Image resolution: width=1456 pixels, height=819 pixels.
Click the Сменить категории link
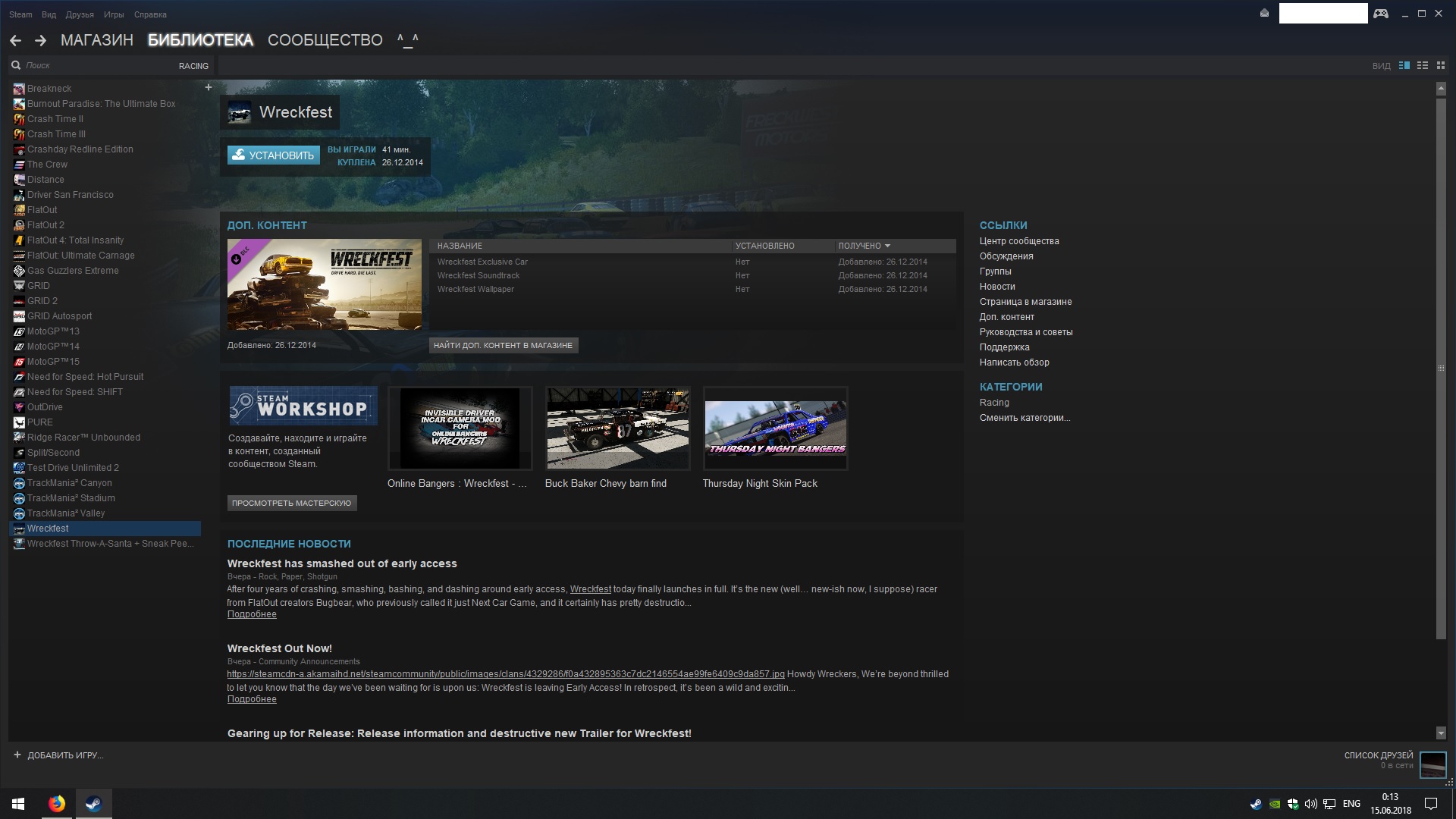pos(1025,418)
